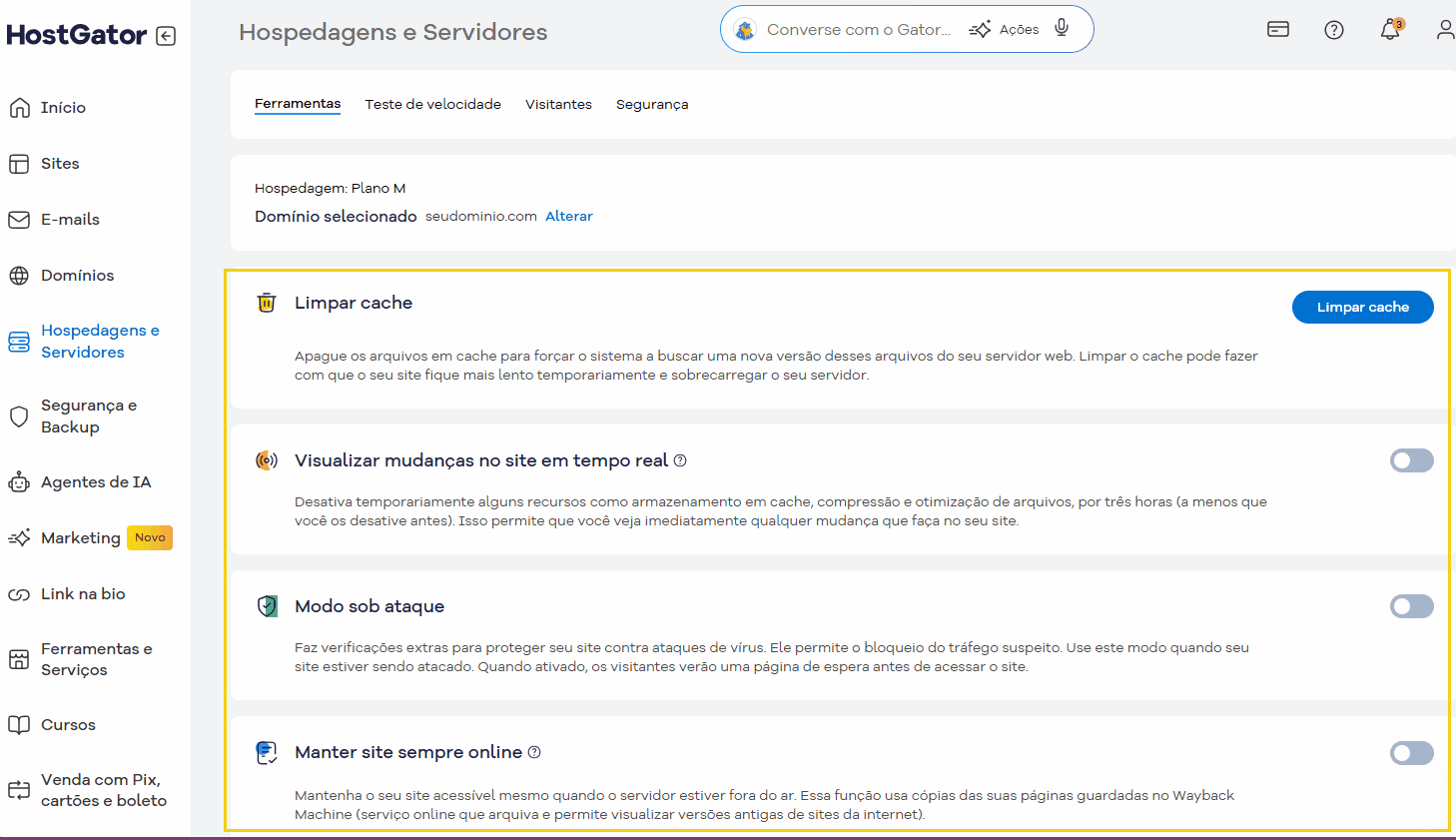Select Agentes de IA in the sidebar
Screen dimensions: 1456x840
point(96,481)
